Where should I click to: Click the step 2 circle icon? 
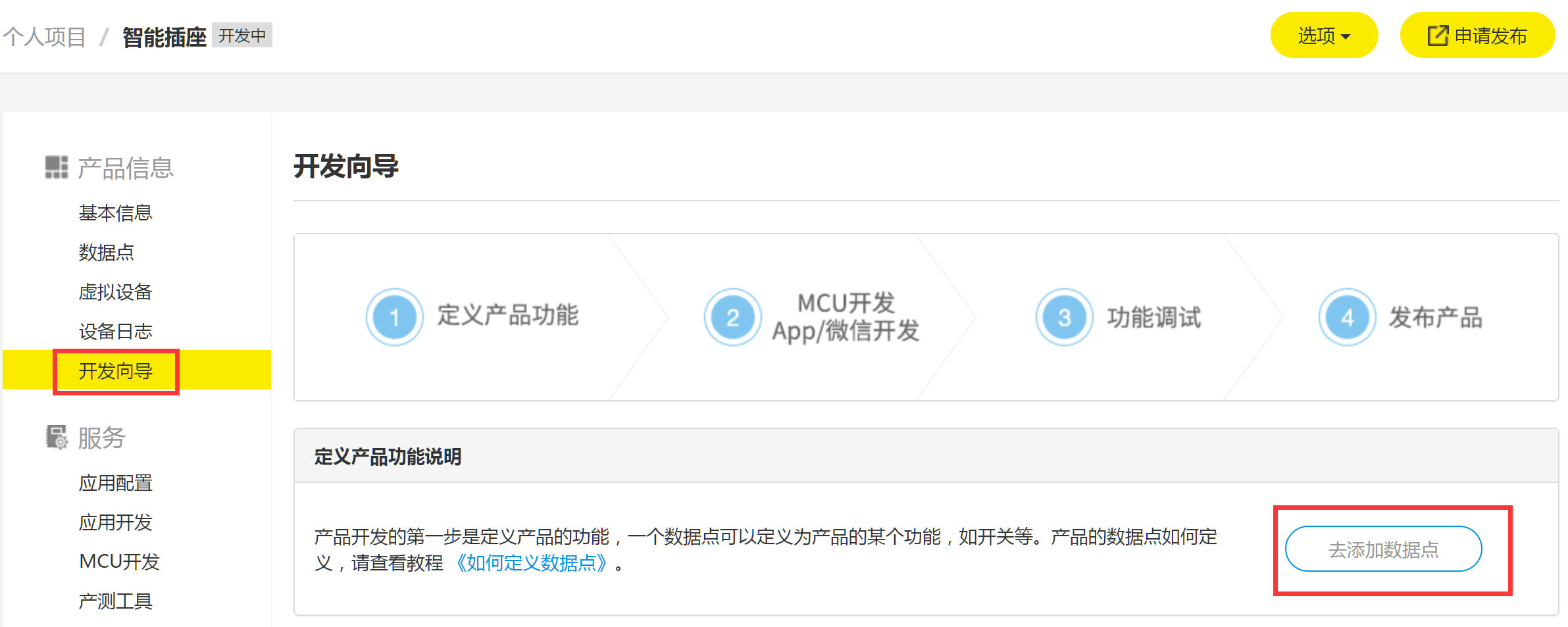732,317
